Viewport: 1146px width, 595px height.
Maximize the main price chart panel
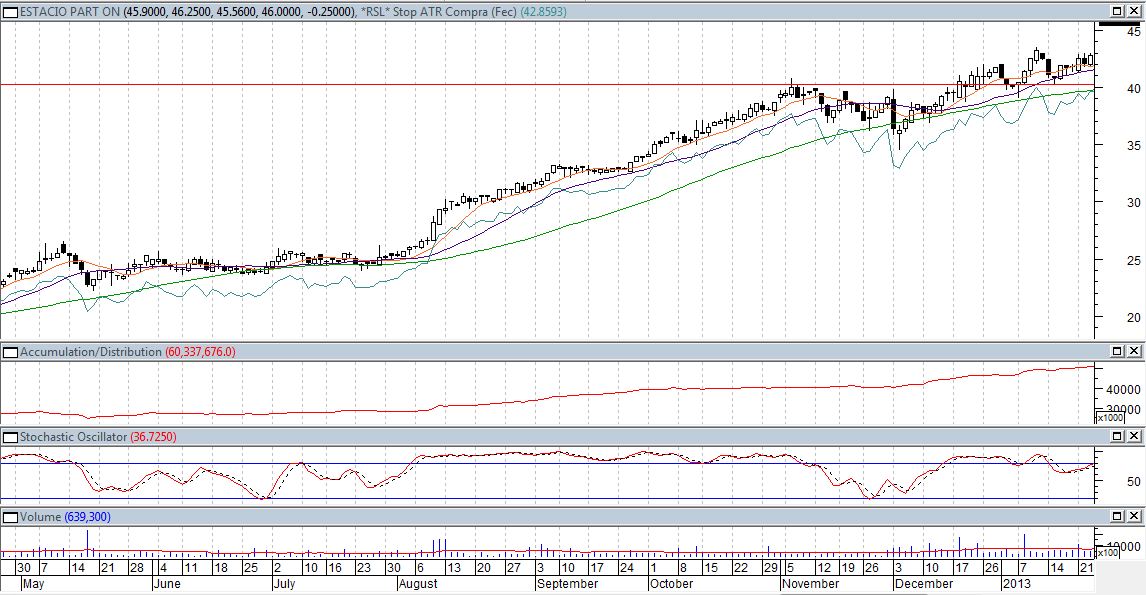pyautogui.click(x=1117, y=11)
